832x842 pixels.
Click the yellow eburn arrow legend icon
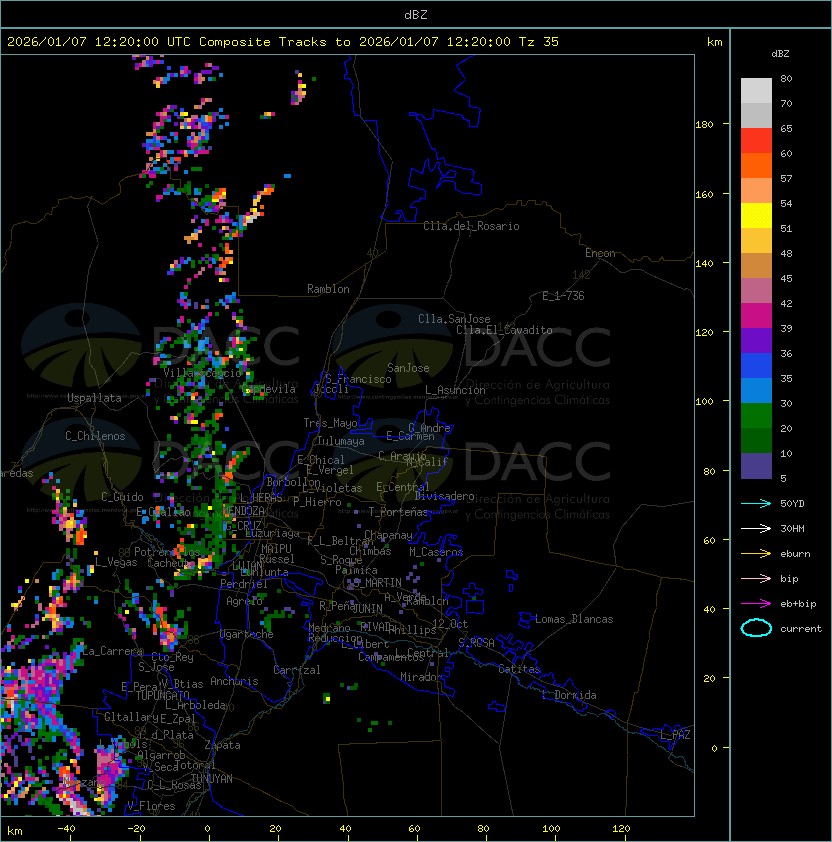tap(756, 554)
